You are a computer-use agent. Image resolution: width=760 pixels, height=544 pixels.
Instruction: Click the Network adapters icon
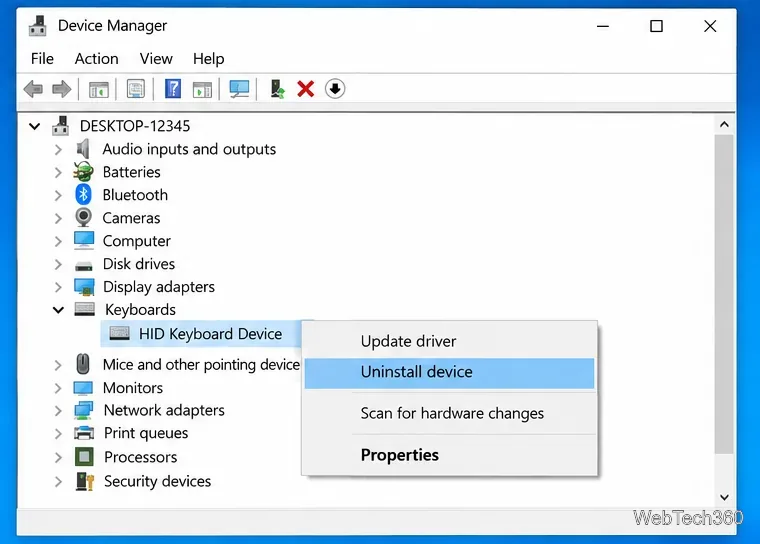[x=84, y=410]
